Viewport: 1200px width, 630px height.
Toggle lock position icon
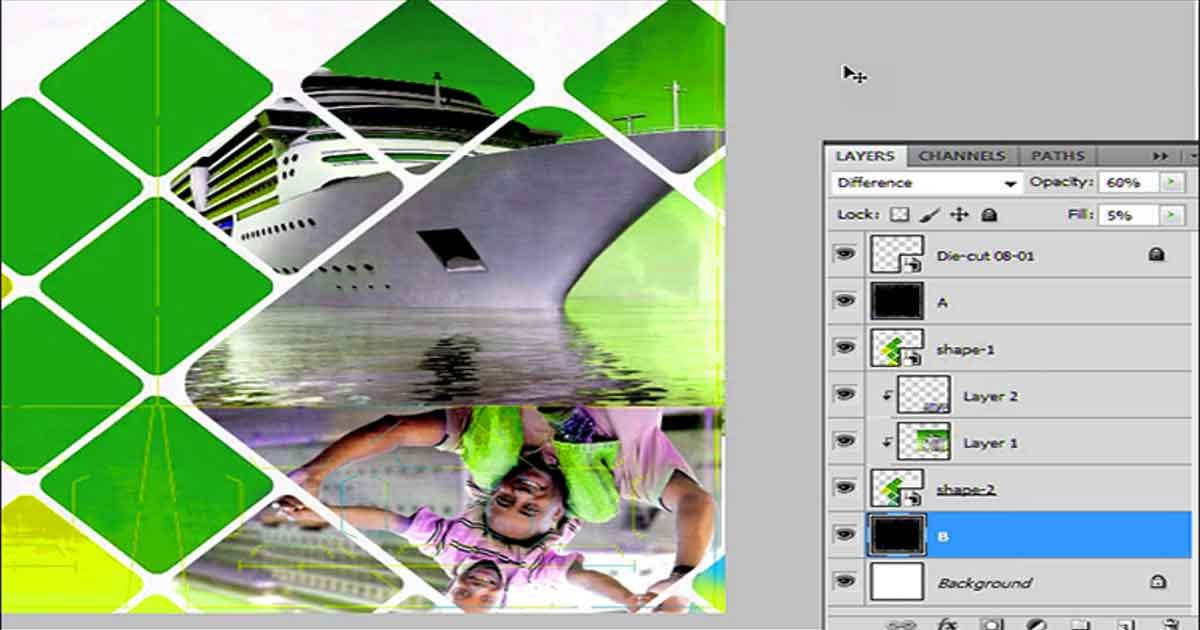pyautogui.click(x=959, y=214)
